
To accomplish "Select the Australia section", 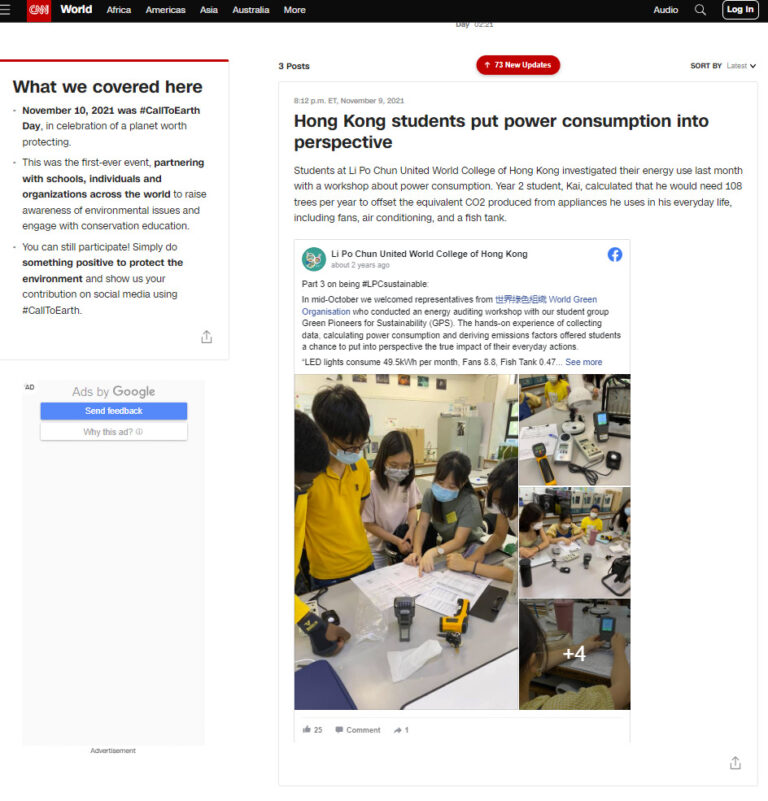I will (250, 10).
